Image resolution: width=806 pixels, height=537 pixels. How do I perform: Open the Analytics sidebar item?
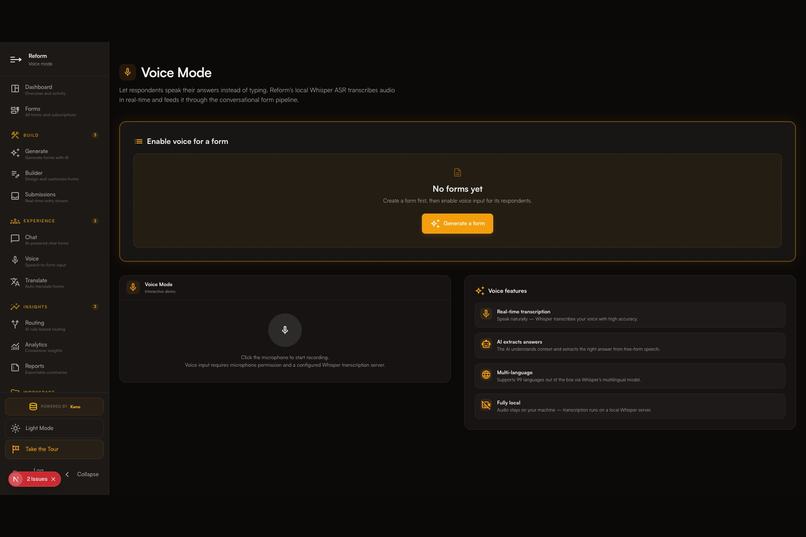click(x=54, y=346)
